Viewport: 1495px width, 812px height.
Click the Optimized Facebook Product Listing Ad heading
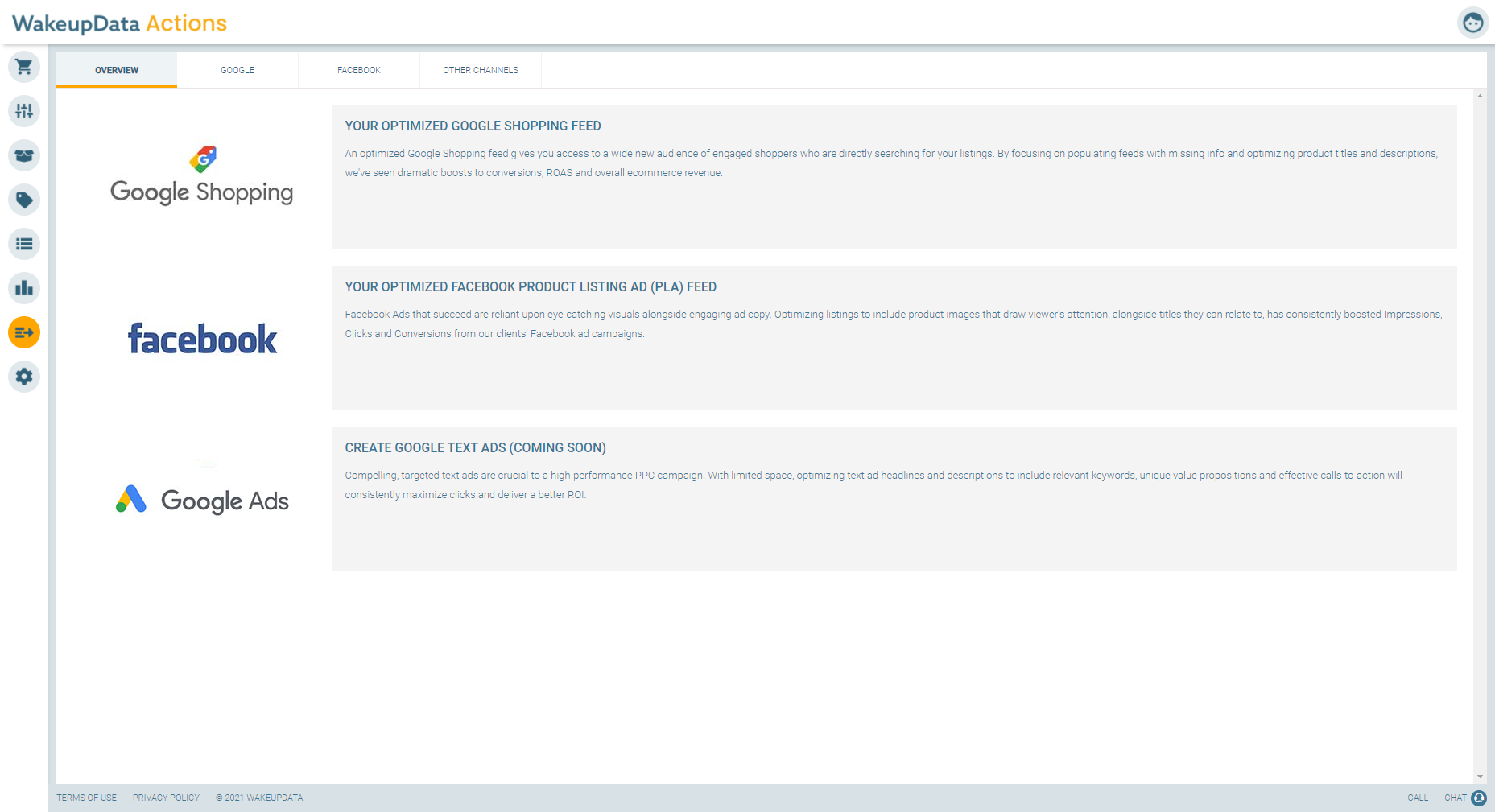pos(531,286)
